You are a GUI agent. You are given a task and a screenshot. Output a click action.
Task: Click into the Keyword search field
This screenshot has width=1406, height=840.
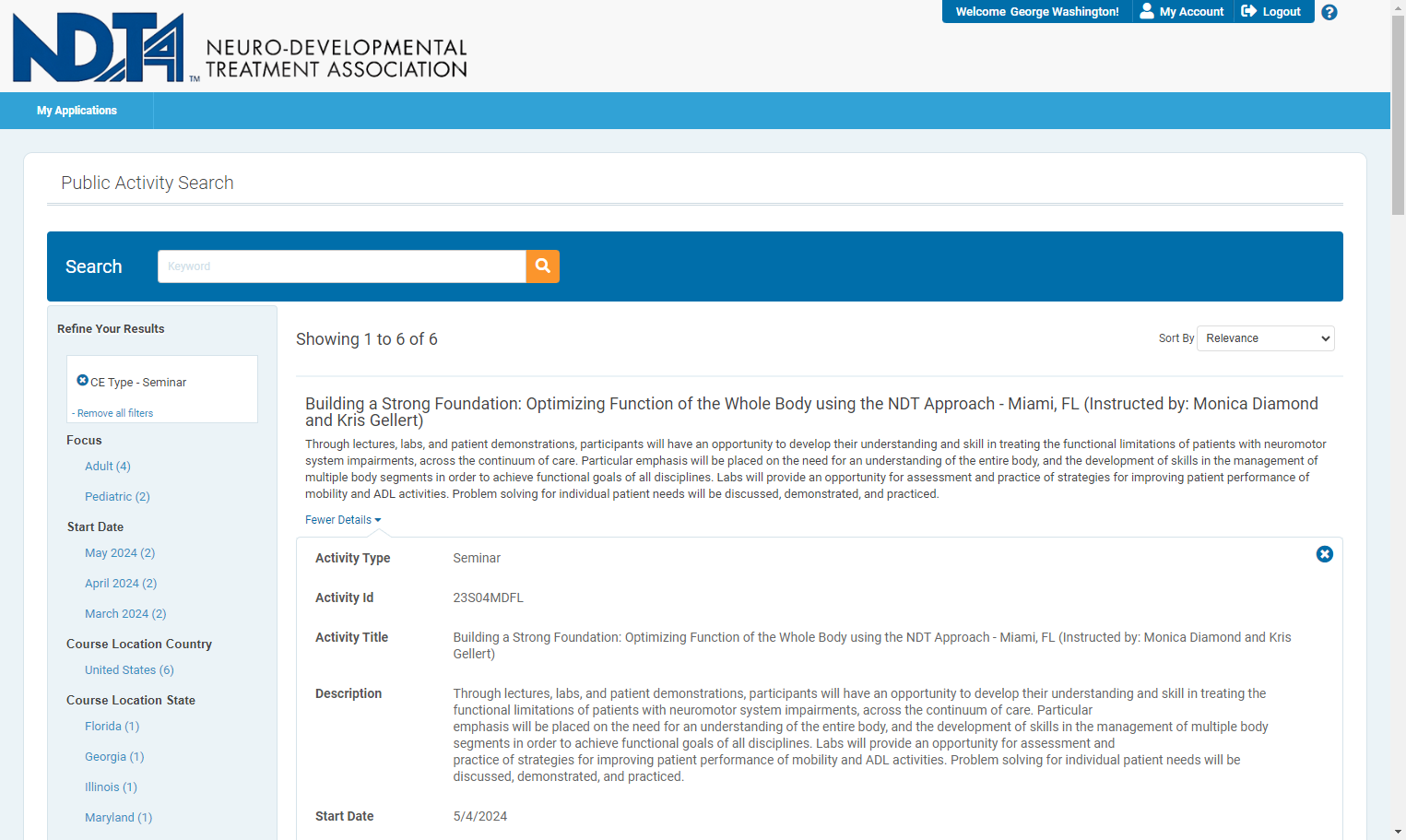click(341, 266)
